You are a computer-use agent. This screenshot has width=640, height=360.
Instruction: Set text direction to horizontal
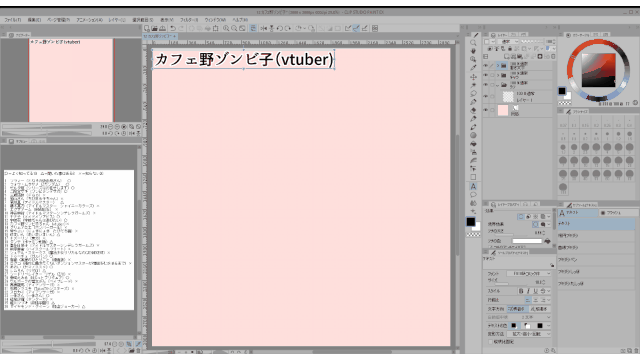click(517, 309)
